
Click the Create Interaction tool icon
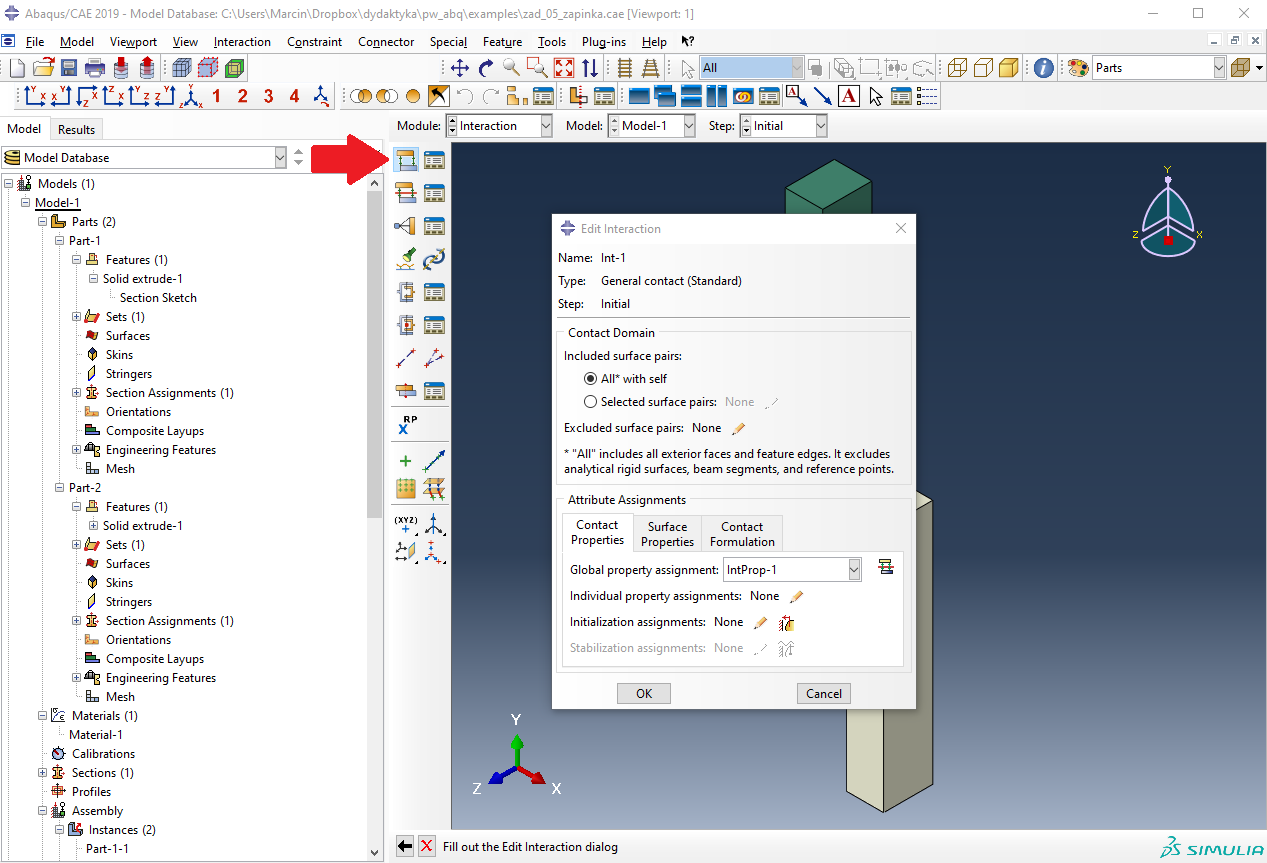tap(405, 160)
